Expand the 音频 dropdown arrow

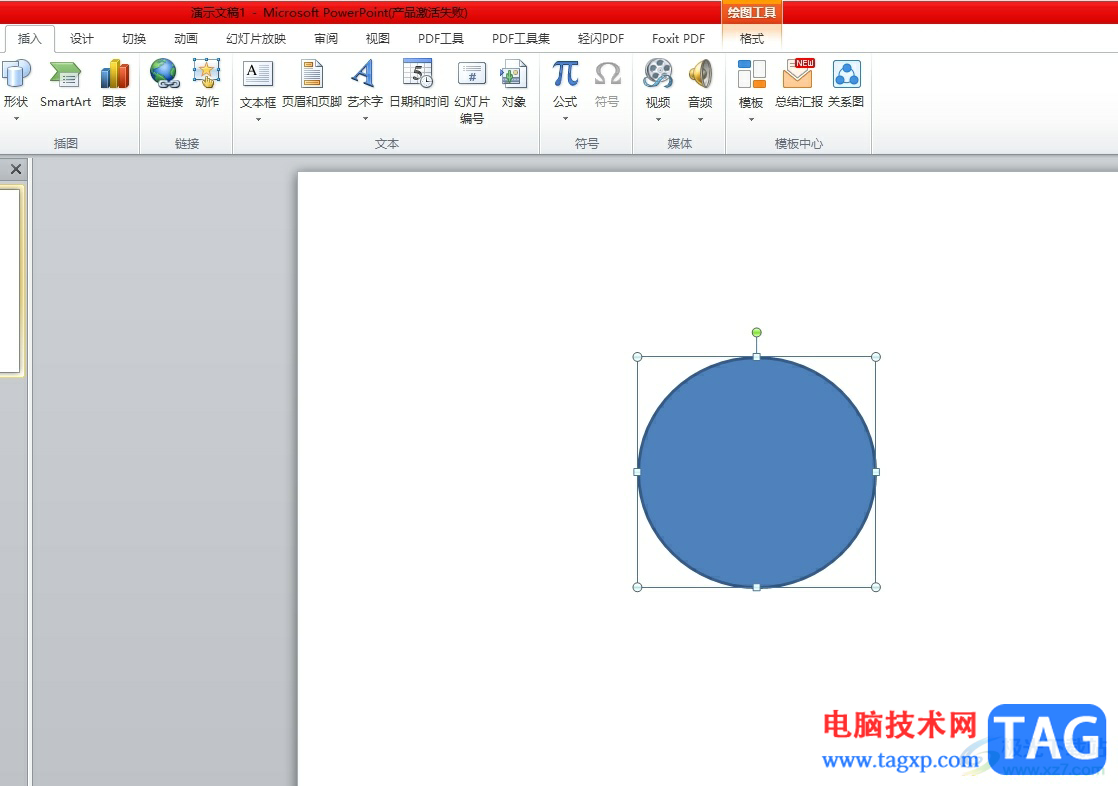700,120
